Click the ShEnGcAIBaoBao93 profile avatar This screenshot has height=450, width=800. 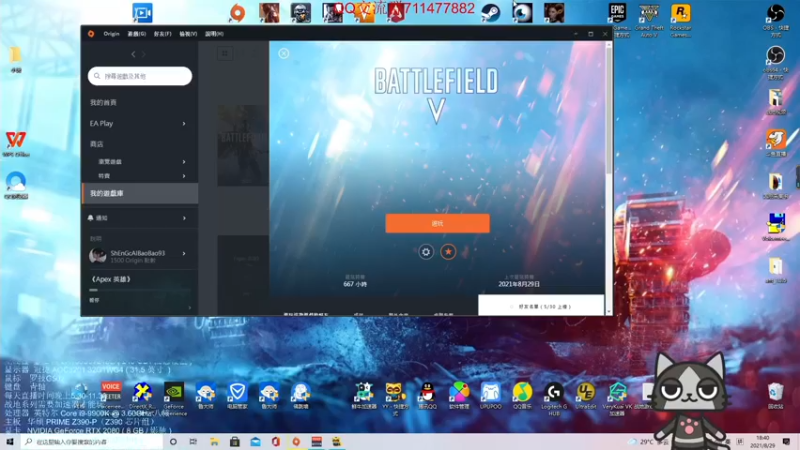[x=97, y=256]
